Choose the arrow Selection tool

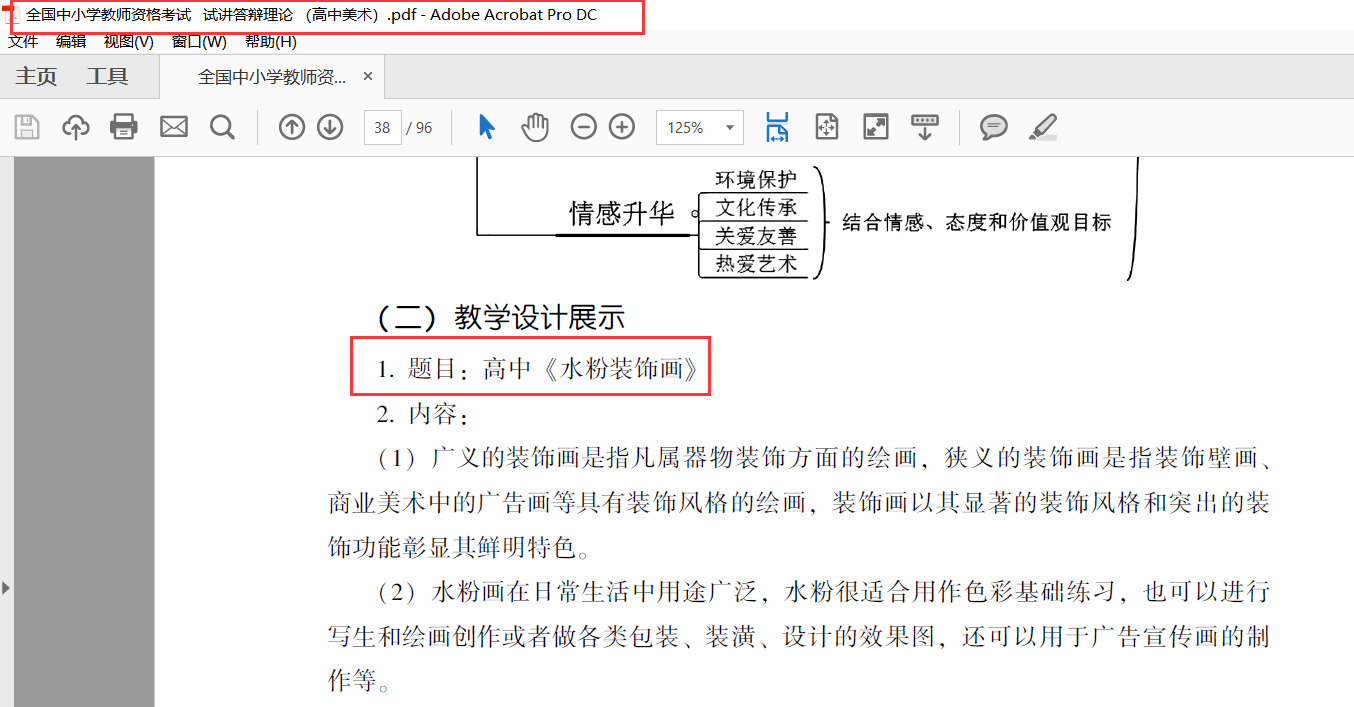tap(487, 127)
